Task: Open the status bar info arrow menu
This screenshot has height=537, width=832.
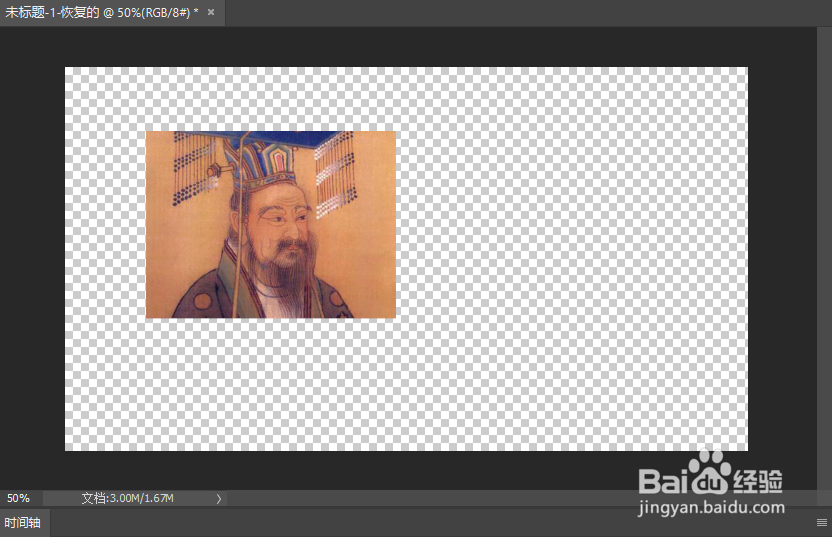Action: [219, 498]
